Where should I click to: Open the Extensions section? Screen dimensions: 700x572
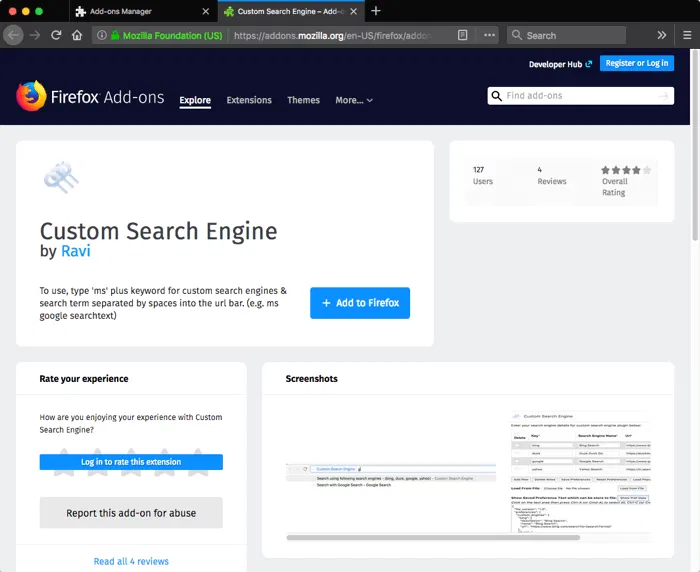coord(249,100)
